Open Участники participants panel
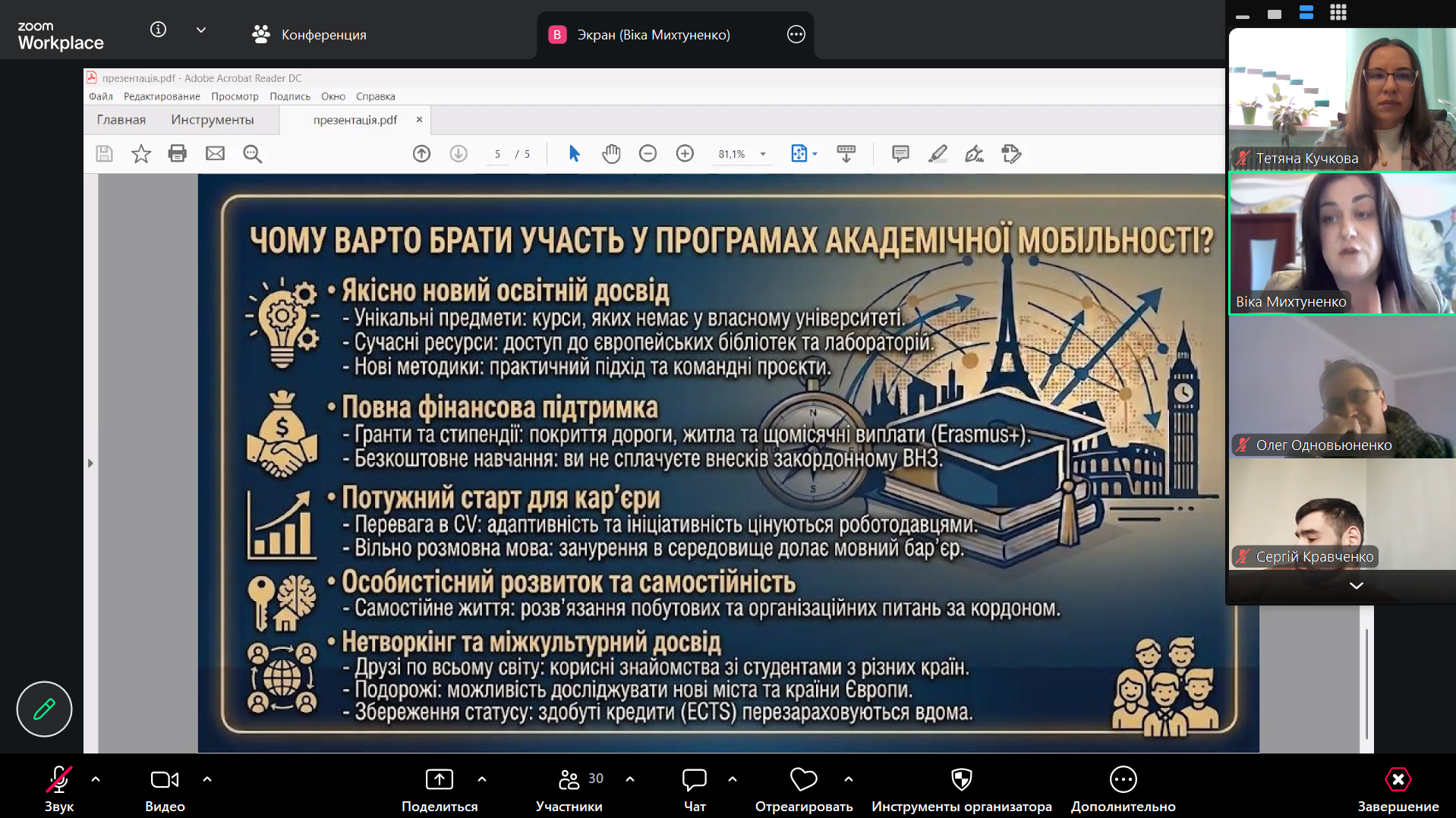The image size is (1456, 818). tap(569, 789)
